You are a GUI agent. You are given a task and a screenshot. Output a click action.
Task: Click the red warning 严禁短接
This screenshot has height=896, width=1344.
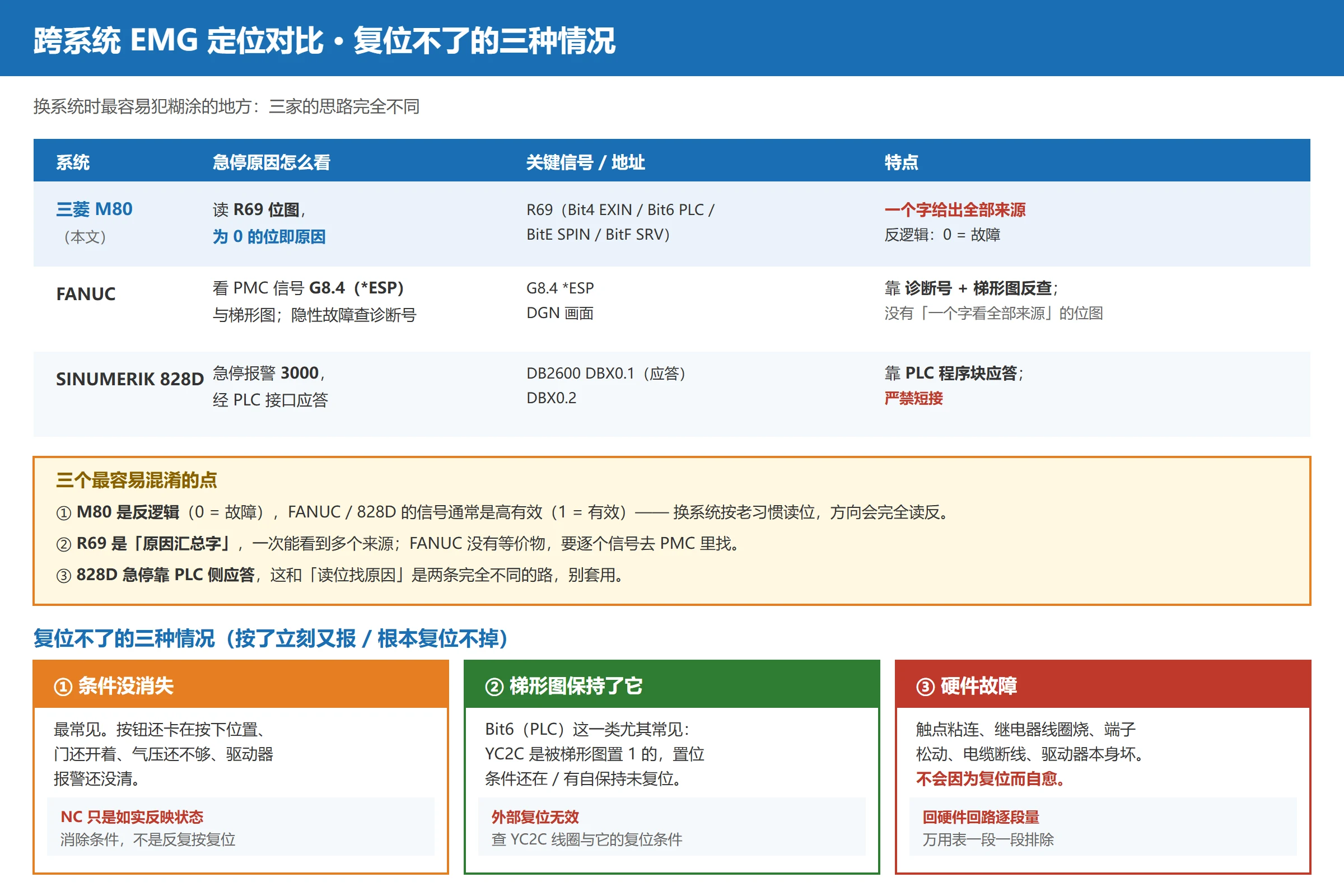[x=913, y=398]
